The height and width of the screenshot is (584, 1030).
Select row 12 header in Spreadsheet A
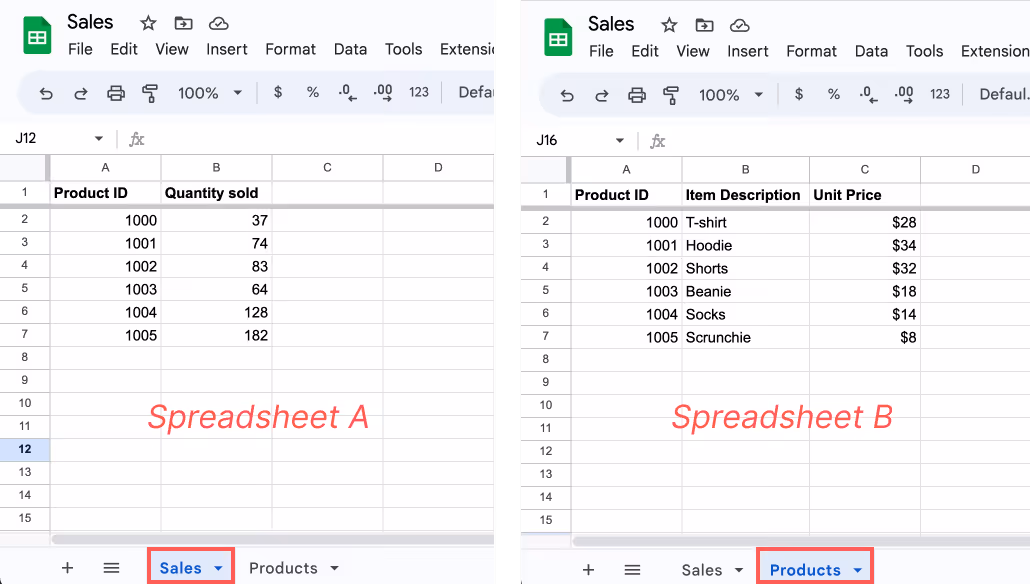click(x=24, y=449)
